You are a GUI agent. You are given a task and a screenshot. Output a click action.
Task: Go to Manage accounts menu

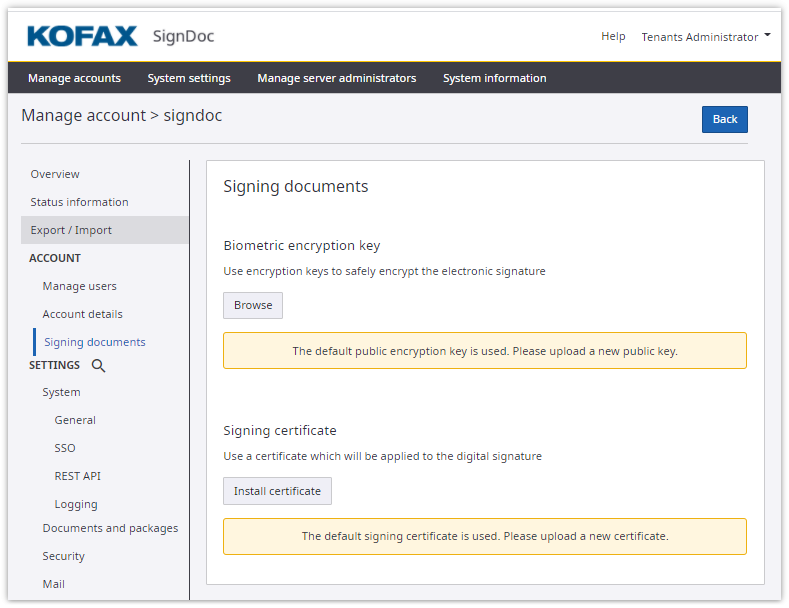74,78
